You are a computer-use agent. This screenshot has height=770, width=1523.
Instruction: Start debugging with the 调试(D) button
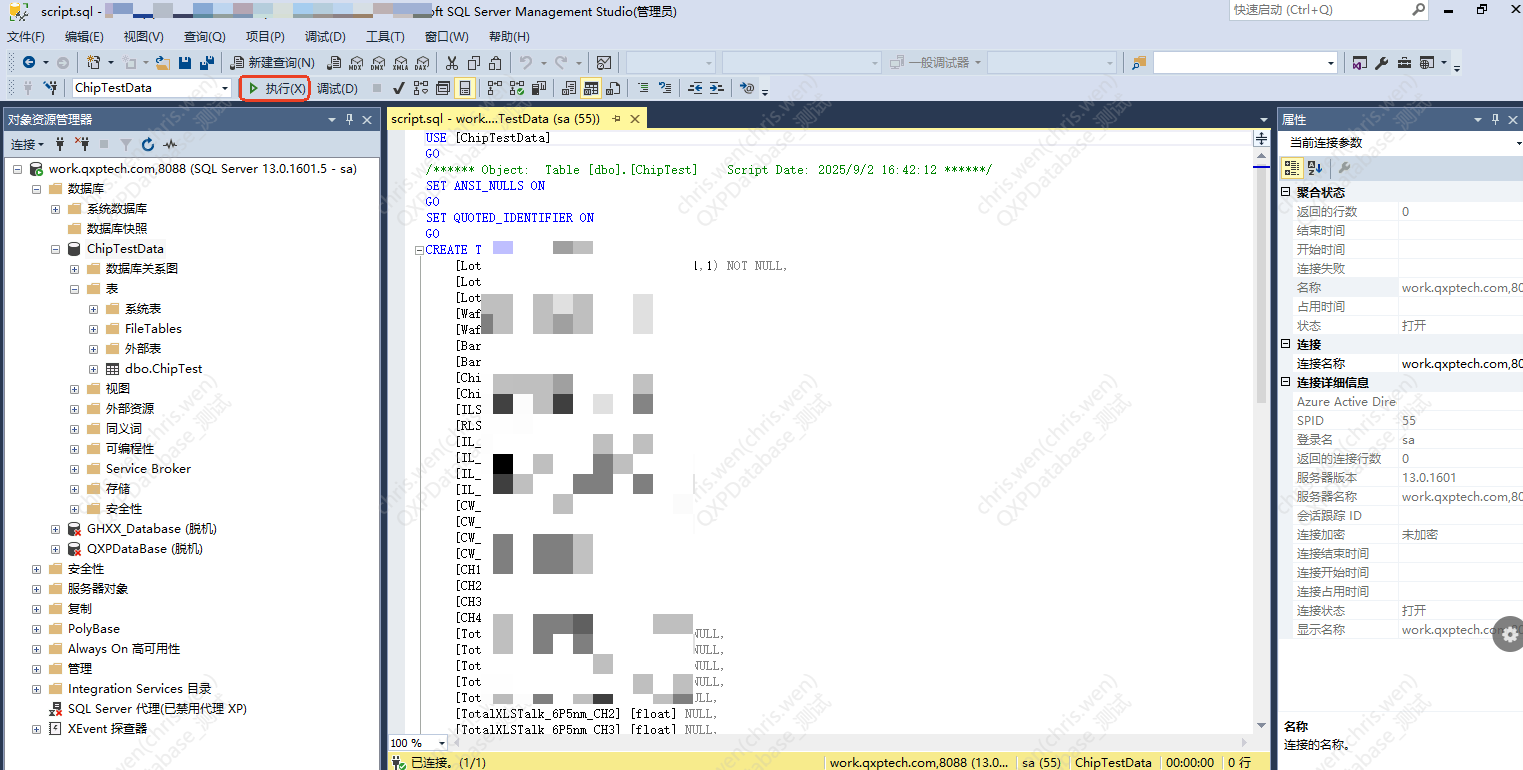[338, 88]
